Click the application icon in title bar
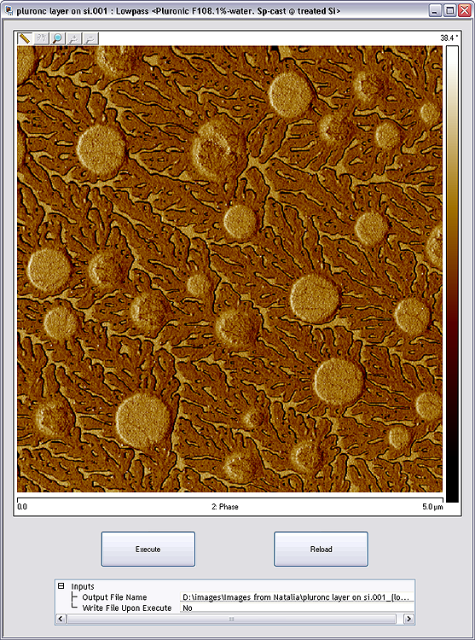This screenshot has width=475, height=640. coord(9,10)
